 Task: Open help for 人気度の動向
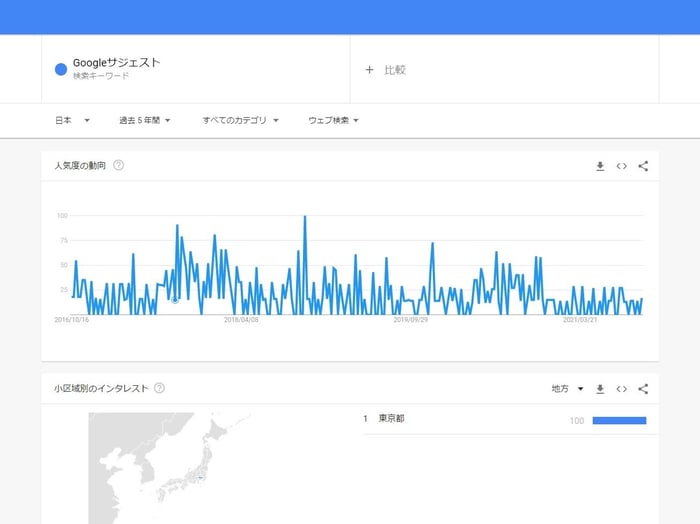(x=118, y=165)
